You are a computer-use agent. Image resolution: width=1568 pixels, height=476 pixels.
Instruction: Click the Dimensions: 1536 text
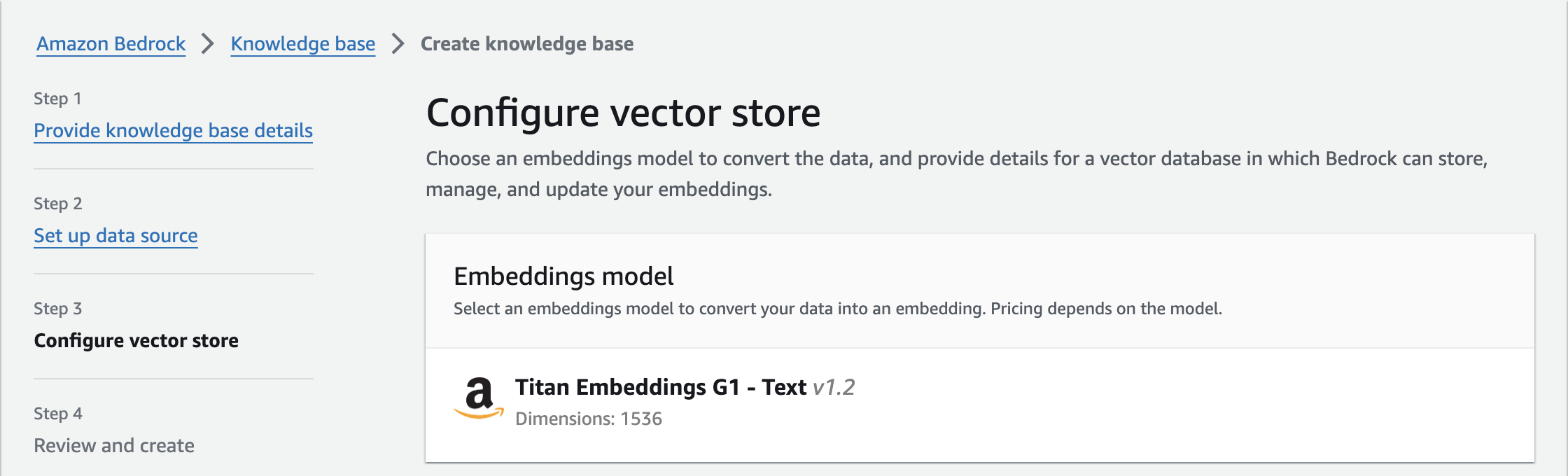(588, 419)
